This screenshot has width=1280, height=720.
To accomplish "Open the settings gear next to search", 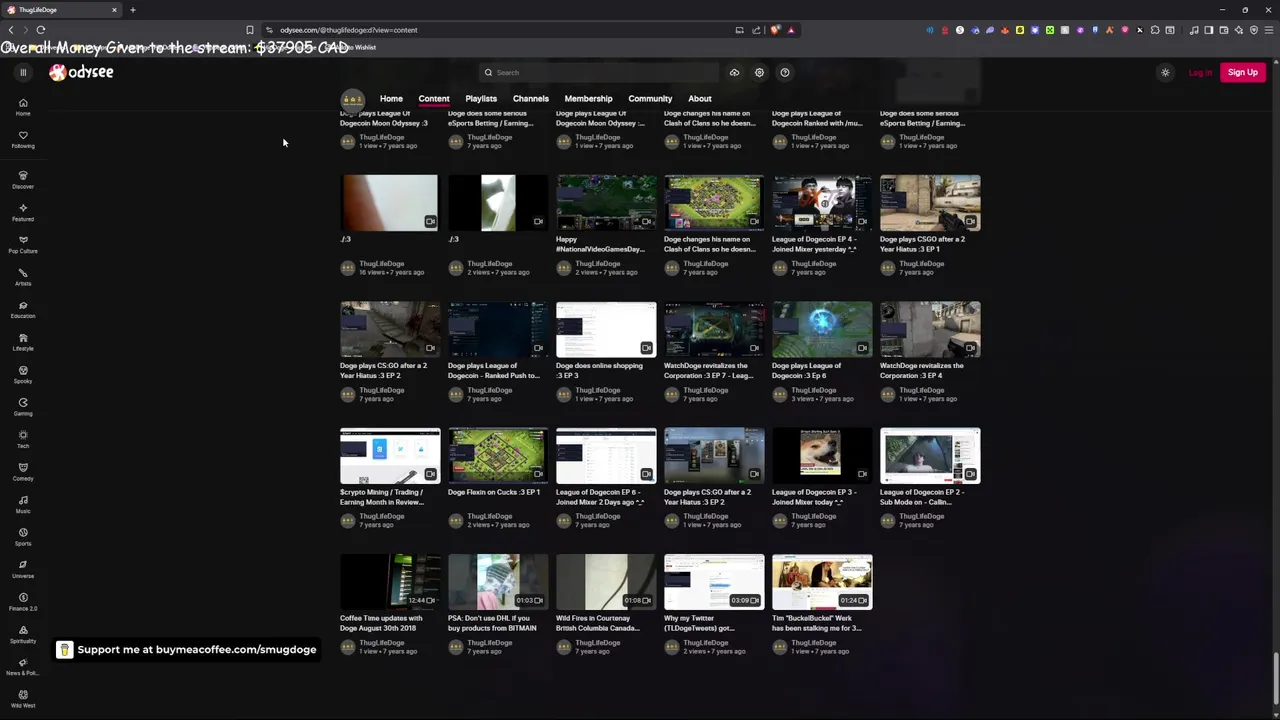I will click(x=759, y=72).
